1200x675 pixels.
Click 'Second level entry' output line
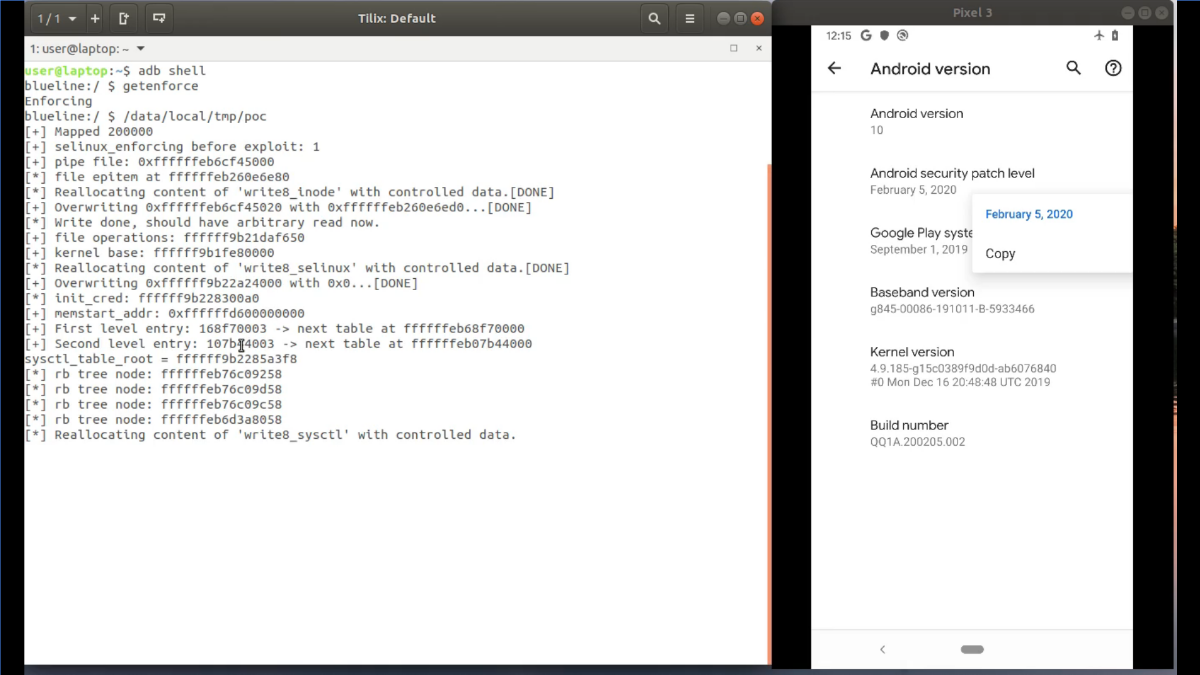tap(278, 343)
